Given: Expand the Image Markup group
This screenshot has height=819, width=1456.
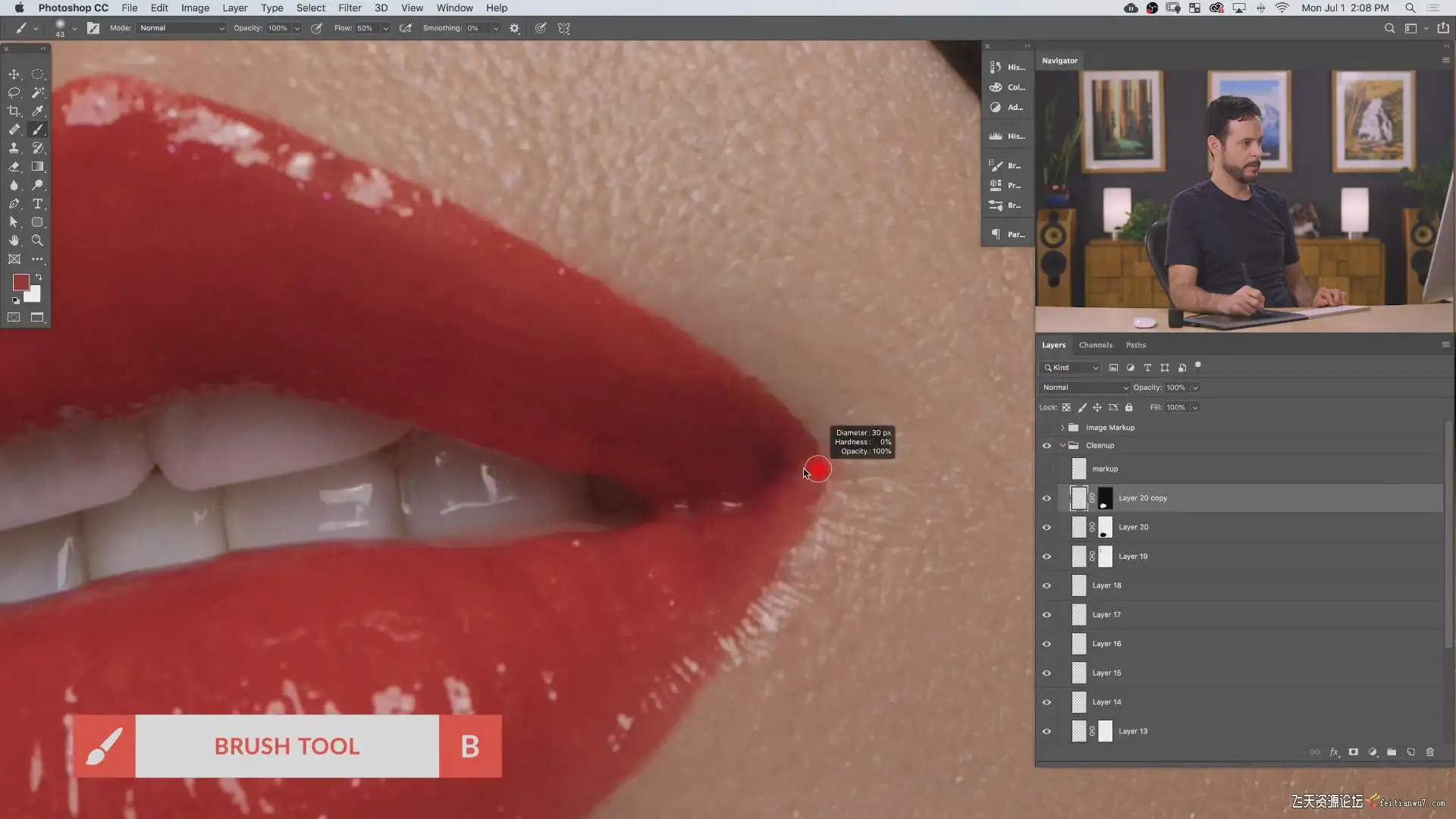Looking at the screenshot, I should tap(1062, 428).
